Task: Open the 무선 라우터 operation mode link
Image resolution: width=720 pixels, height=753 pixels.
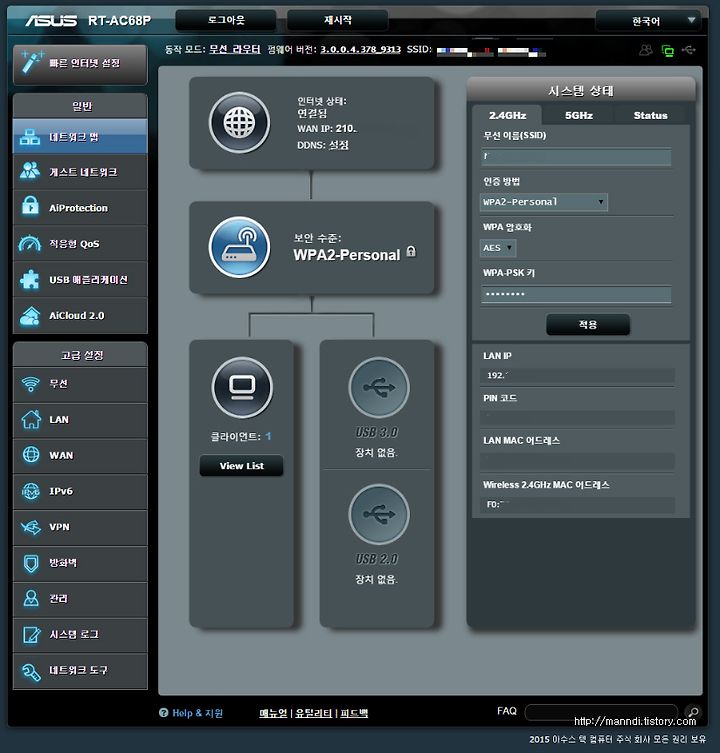Action: (x=235, y=49)
